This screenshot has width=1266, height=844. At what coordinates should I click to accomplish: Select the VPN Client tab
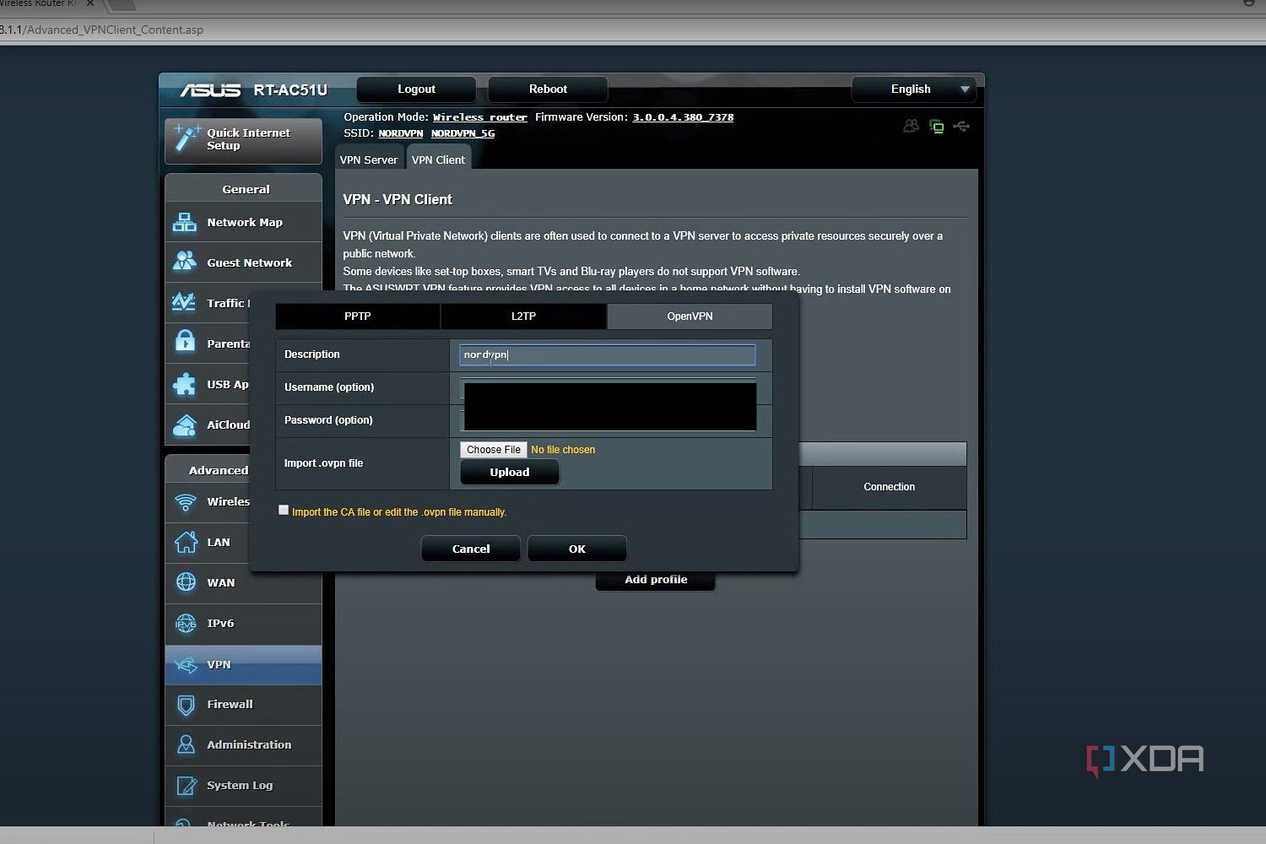coord(438,160)
